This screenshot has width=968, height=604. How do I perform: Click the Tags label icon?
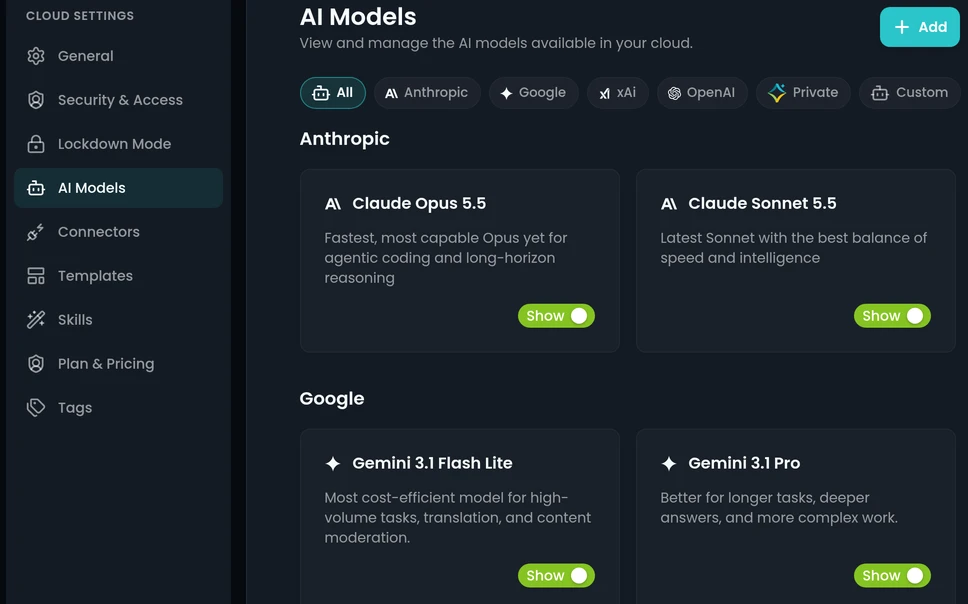(x=36, y=408)
